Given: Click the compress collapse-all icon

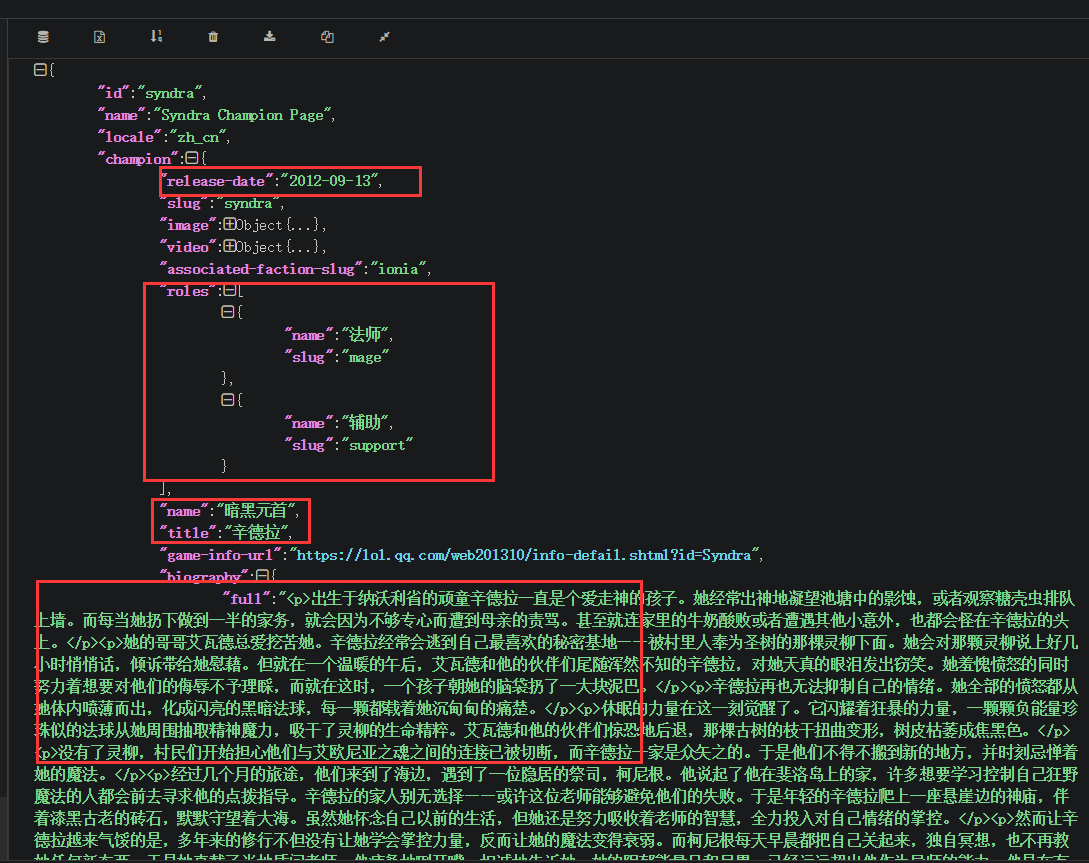Looking at the screenshot, I should pyautogui.click(x=384, y=37).
